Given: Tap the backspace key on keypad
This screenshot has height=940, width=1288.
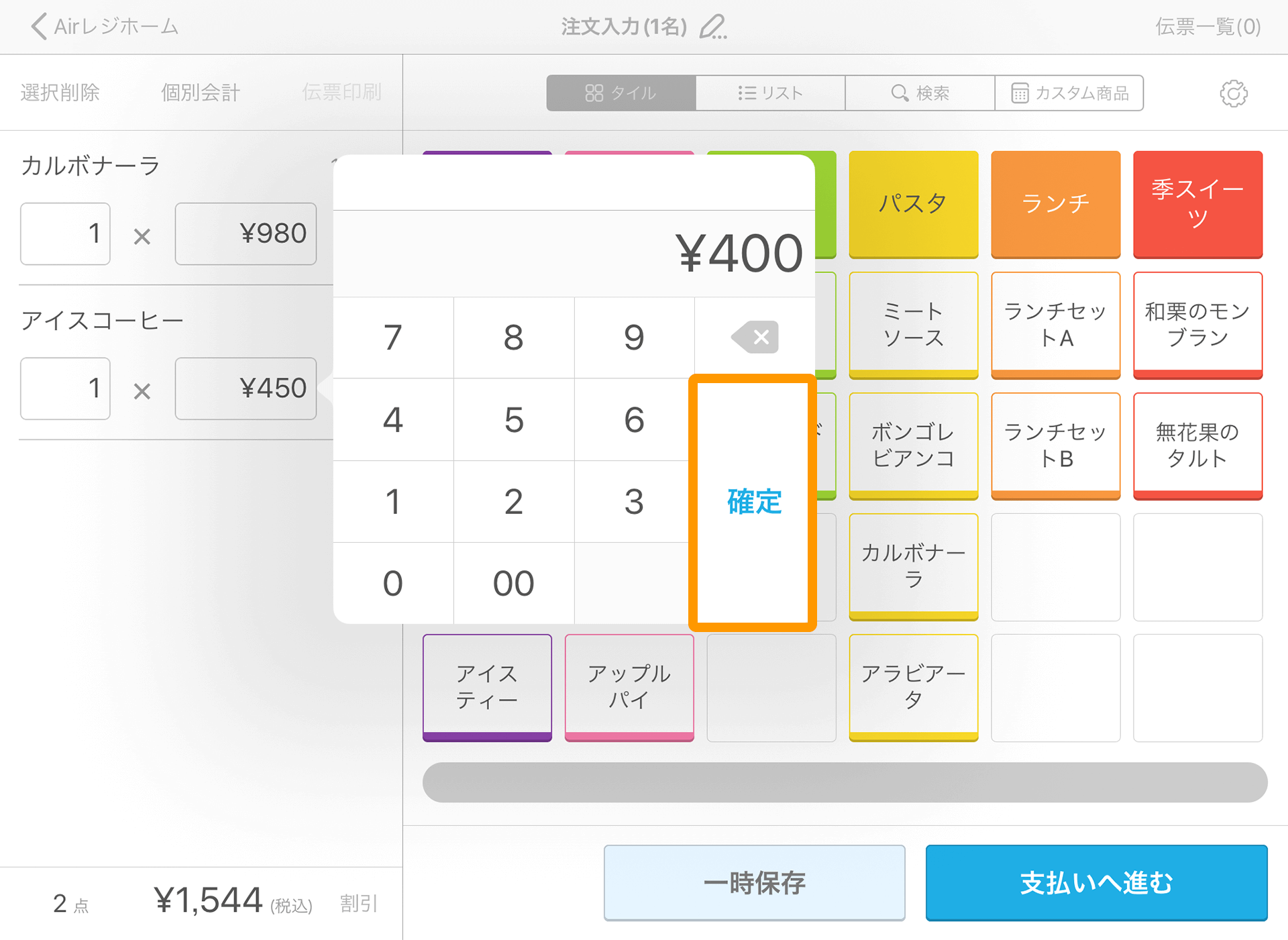Looking at the screenshot, I should click(755, 337).
